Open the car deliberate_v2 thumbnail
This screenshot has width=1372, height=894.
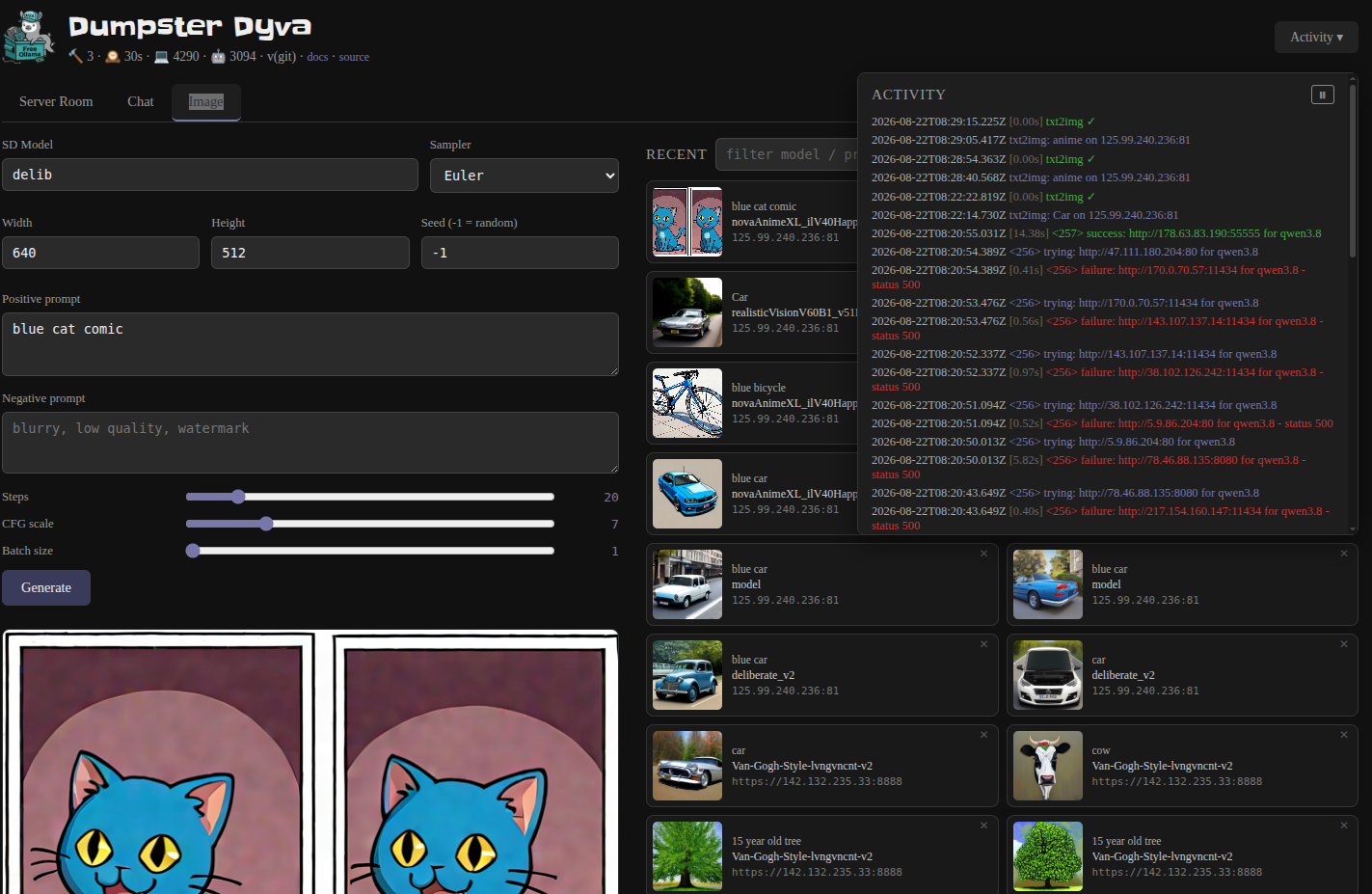click(1048, 675)
